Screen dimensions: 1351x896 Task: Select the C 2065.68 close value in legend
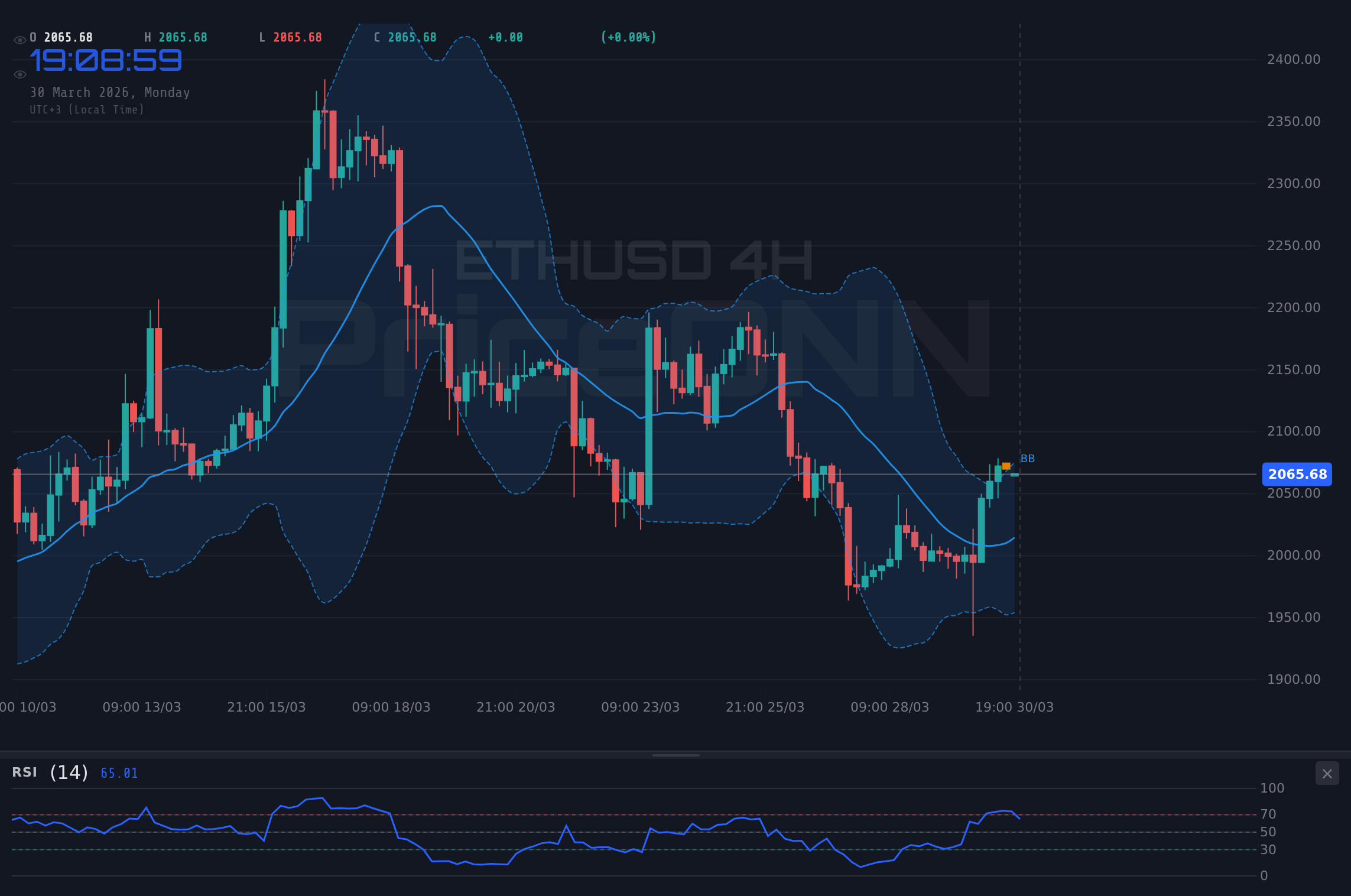point(411,37)
